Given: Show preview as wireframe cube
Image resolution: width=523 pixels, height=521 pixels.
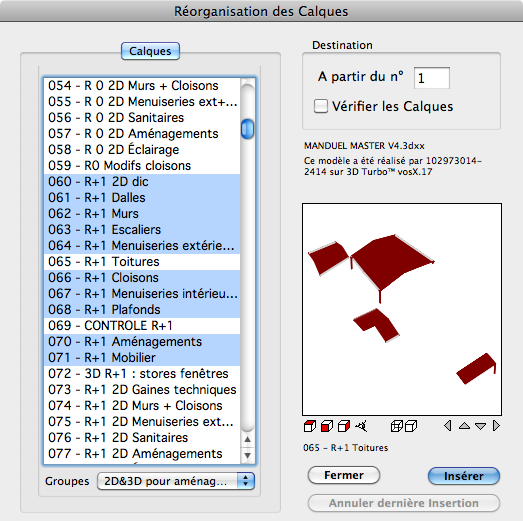Looking at the screenshot, I should (x=396, y=426).
